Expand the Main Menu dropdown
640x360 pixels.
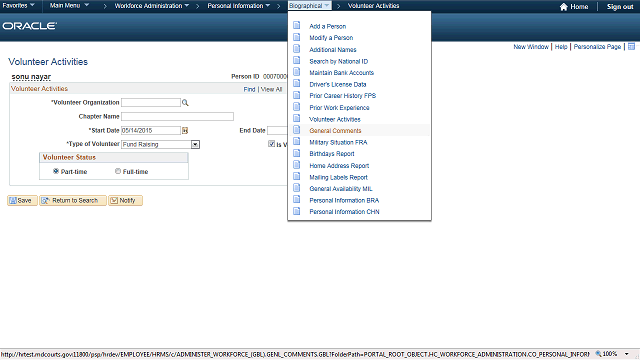point(69,6)
